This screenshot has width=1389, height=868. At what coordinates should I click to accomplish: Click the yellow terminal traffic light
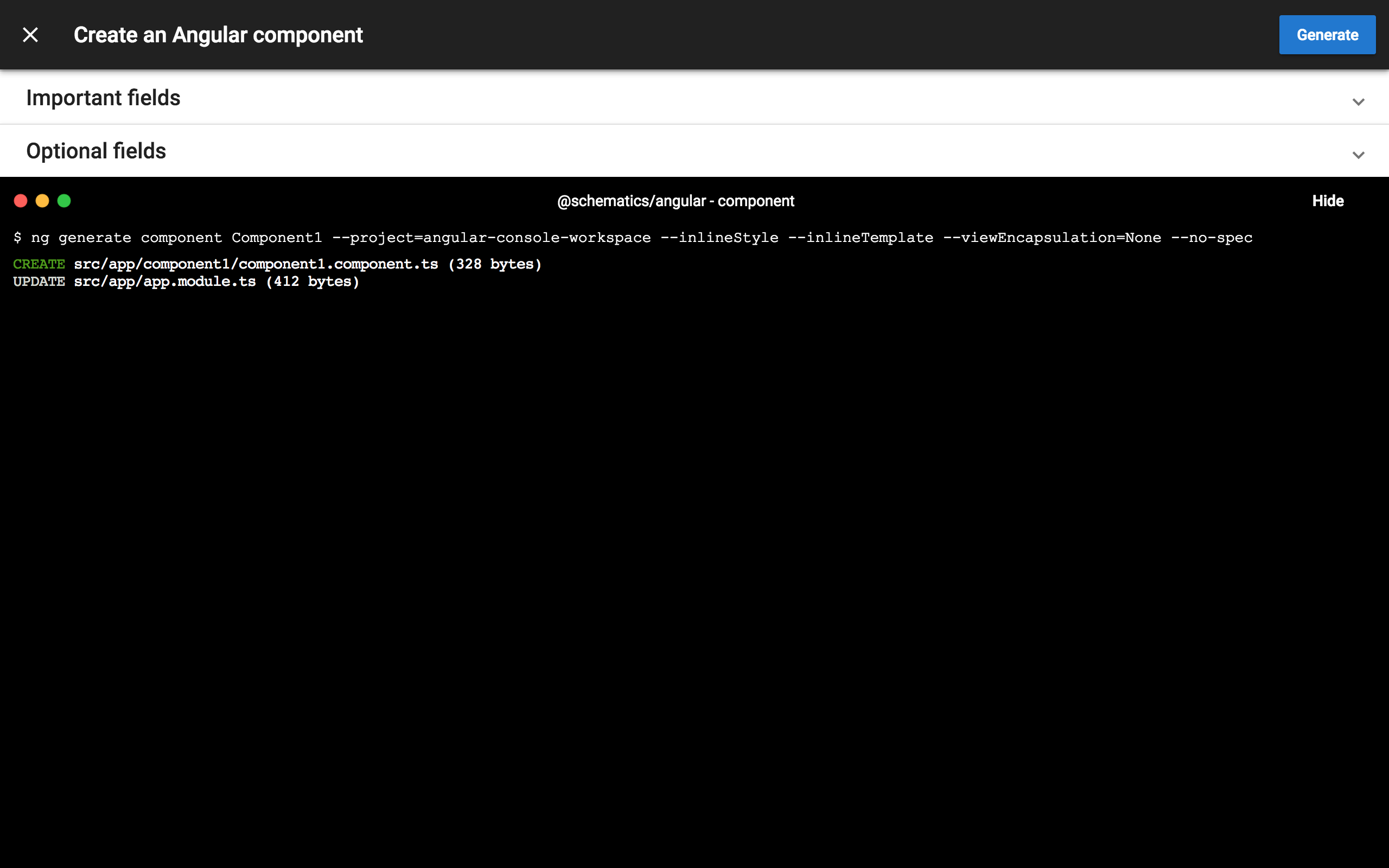click(42, 200)
